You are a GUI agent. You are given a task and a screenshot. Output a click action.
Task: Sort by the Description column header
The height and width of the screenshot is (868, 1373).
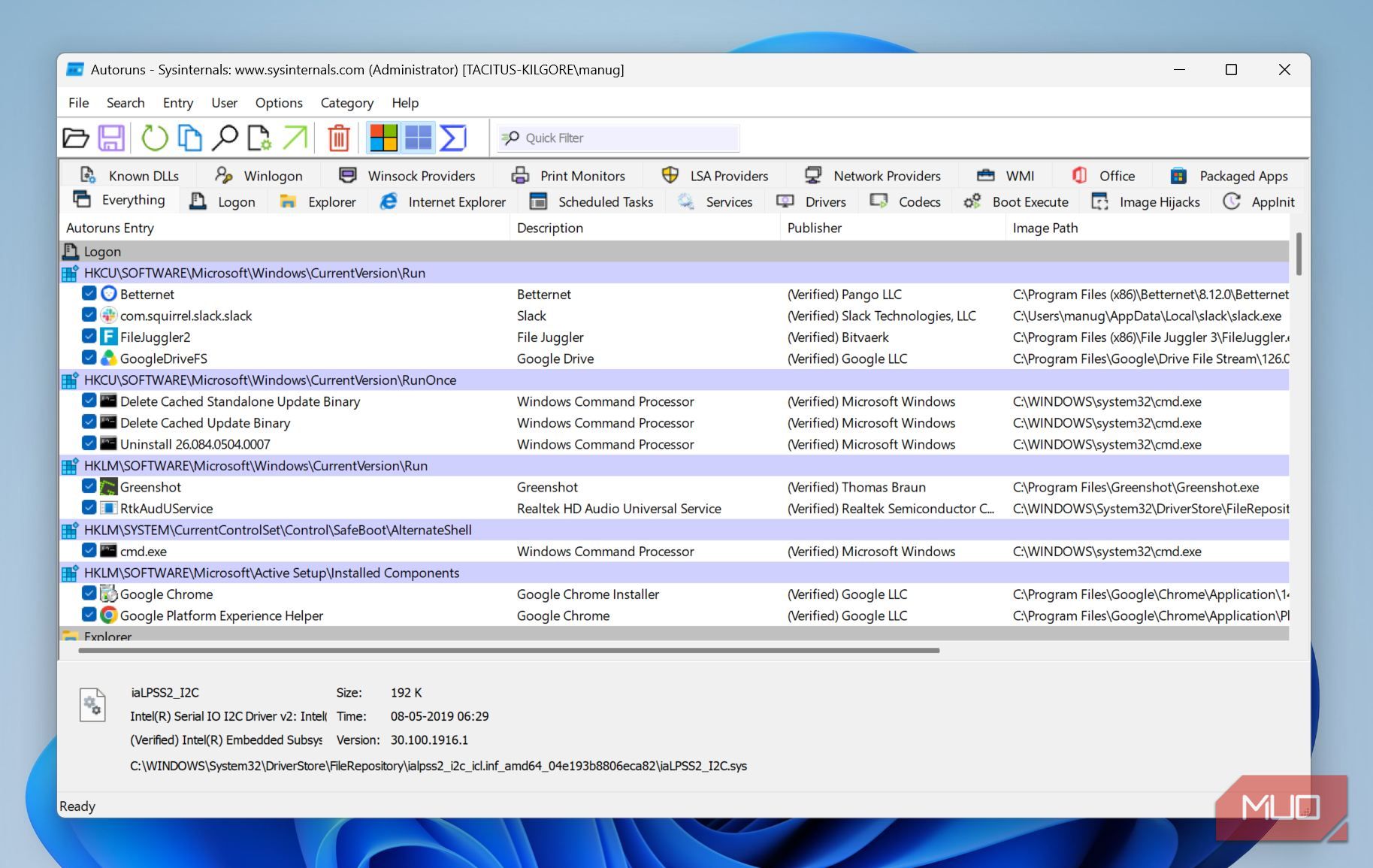point(645,228)
